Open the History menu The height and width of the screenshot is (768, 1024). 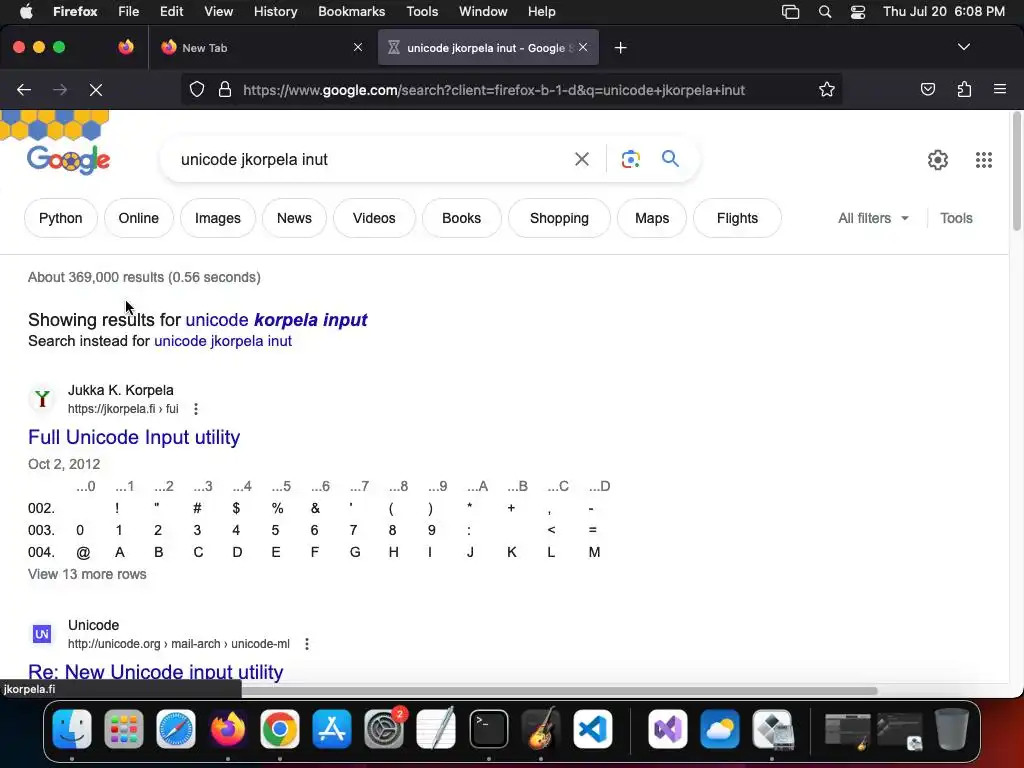click(276, 11)
